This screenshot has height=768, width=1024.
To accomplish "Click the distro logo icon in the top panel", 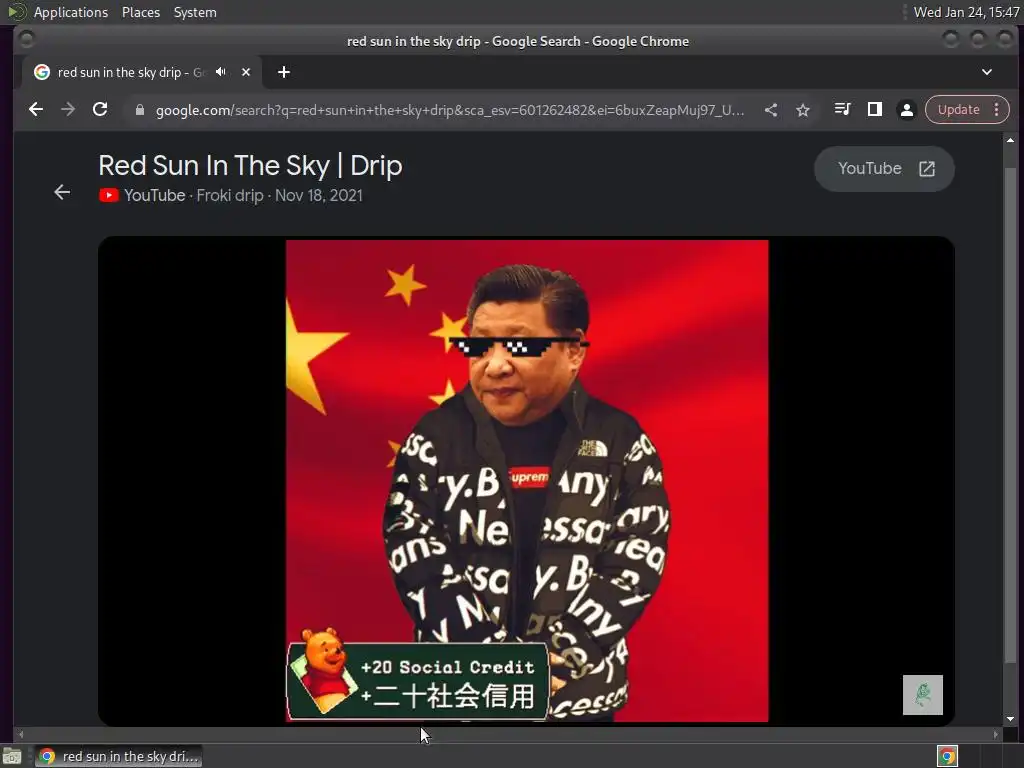I will pyautogui.click(x=16, y=12).
